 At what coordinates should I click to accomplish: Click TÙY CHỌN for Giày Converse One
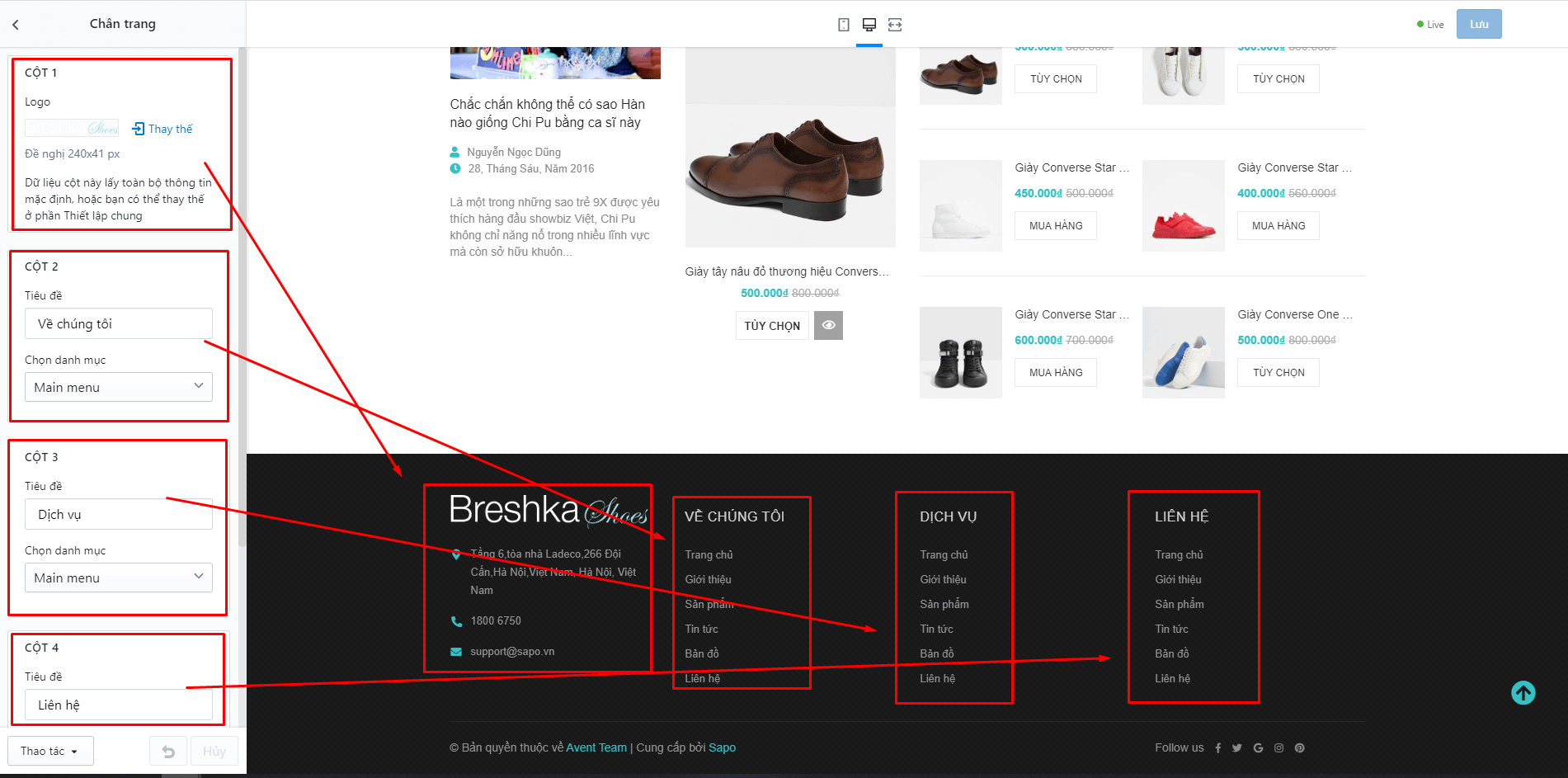pos(1278,373)
